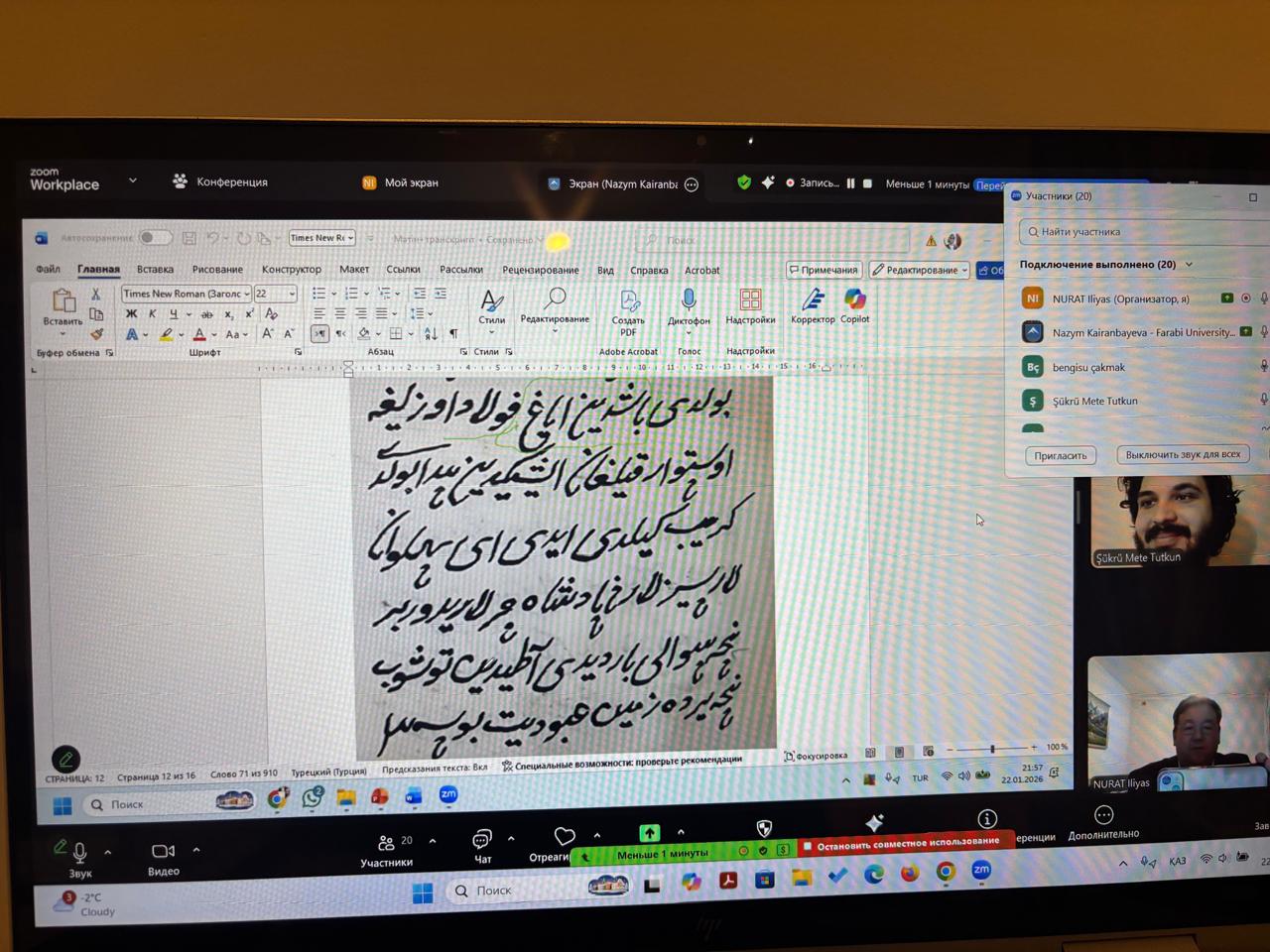
Task: Click Выключить звук для всех button
Action: [1183, 455]
